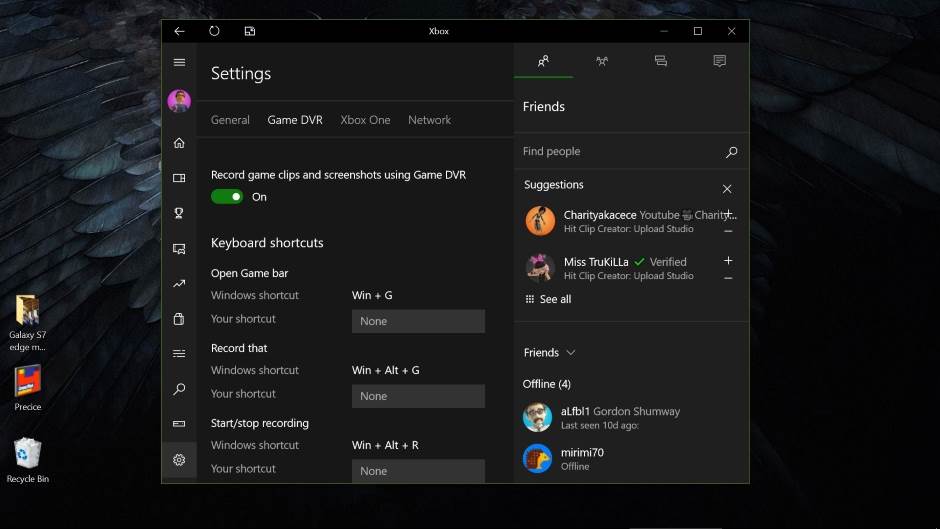Open the Settings gear icon
Screen dimensions: 940x529
coord(179,460)
